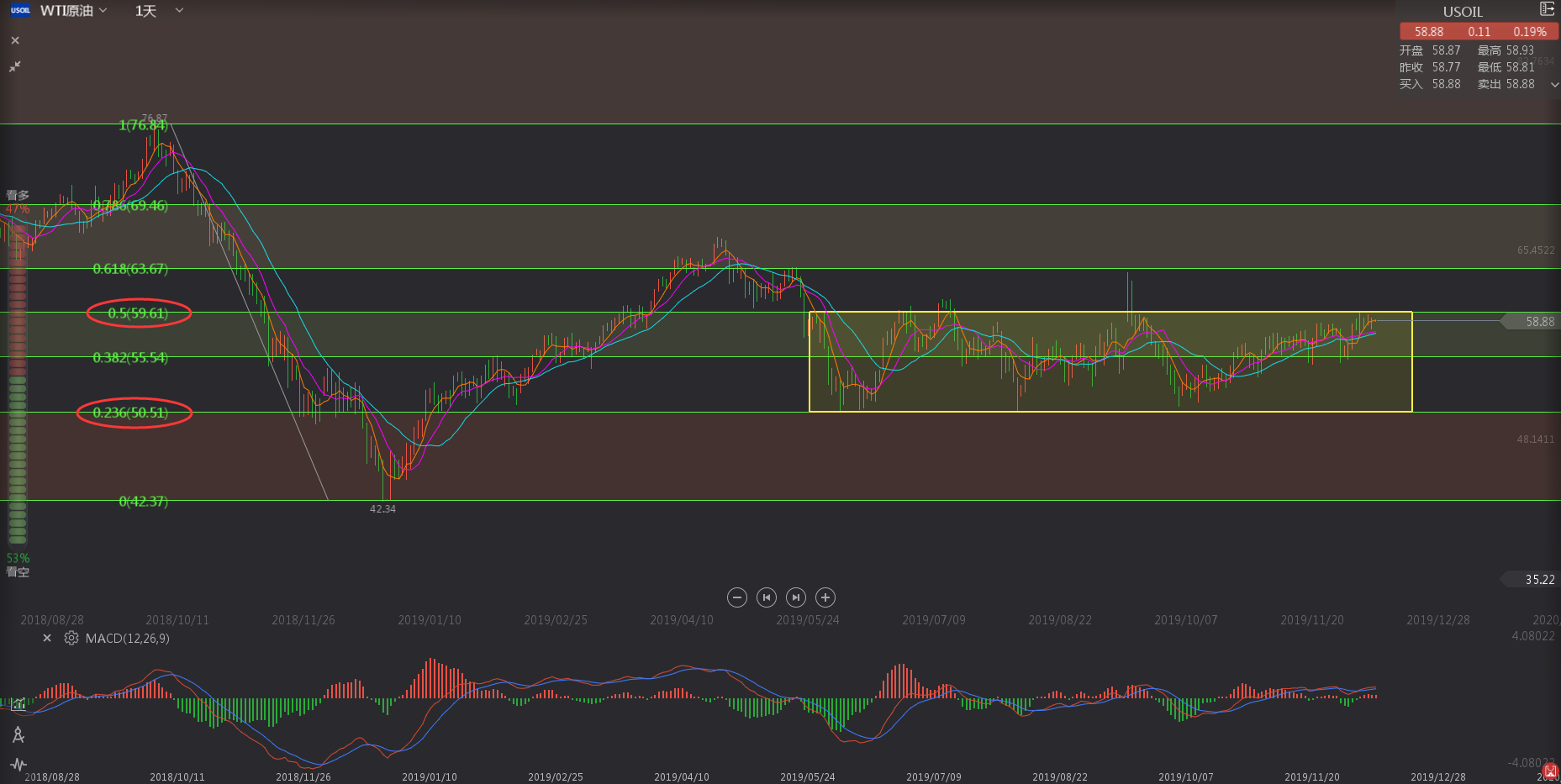The height and width of the screenshot is (784, 1561).
Task: Open the drawing tools compass icon
Action: (18, 735)
